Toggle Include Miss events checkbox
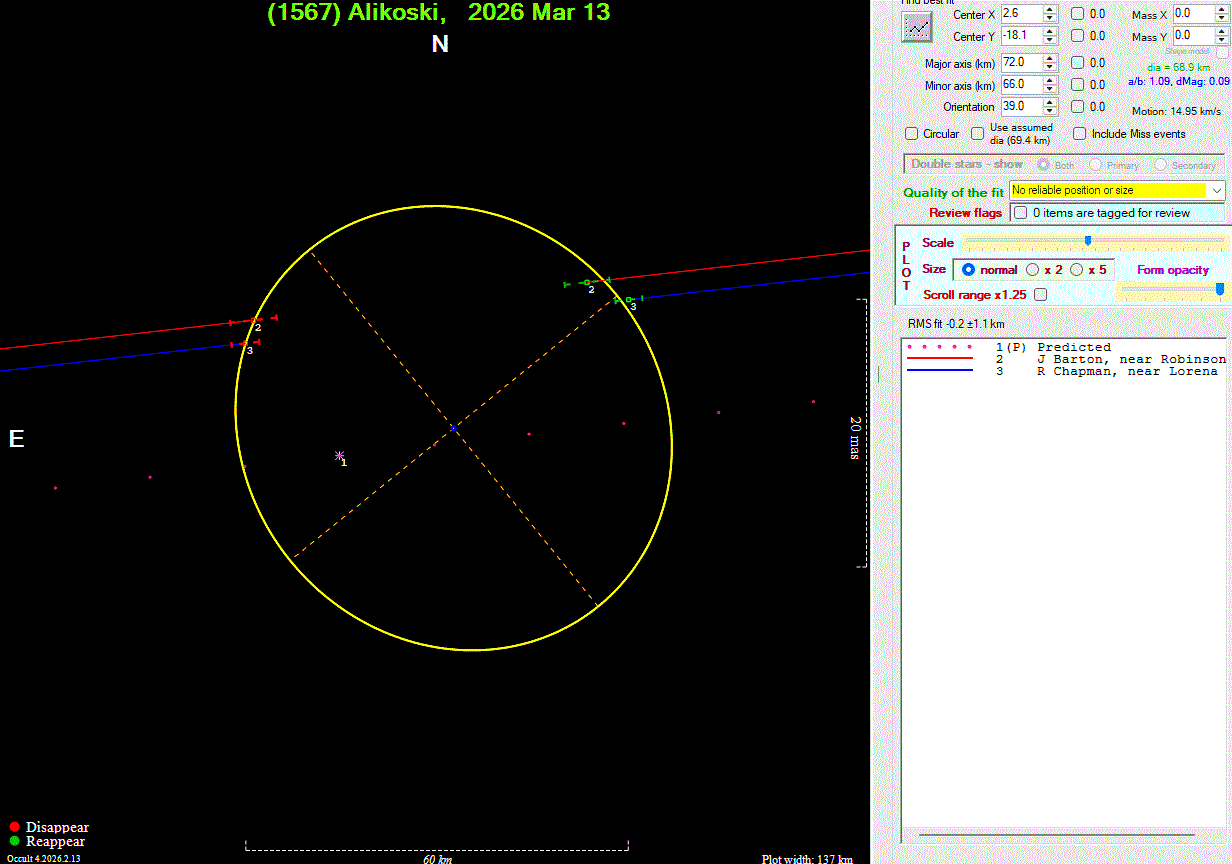1232x864 pixels. click(1080, 134)
